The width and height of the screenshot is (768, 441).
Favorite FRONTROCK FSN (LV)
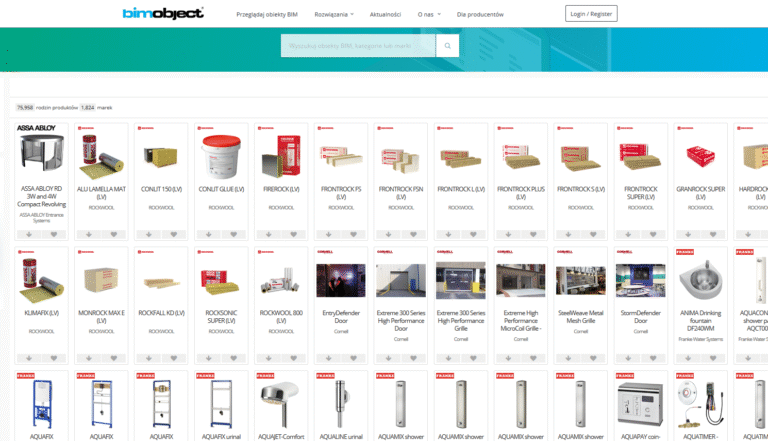click(x=413, y=234)
